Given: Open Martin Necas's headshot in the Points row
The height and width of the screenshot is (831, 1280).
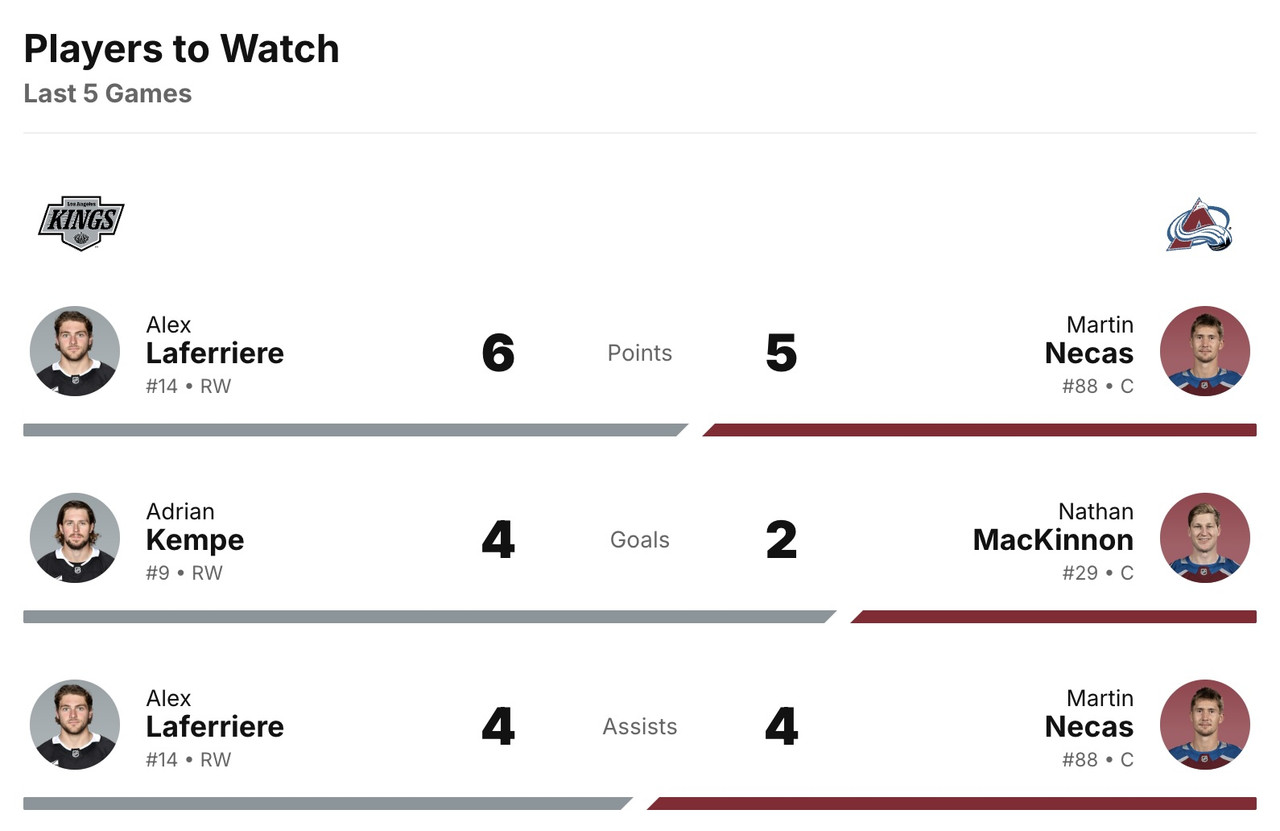Looking at the screenshot, I should 1204,351.
